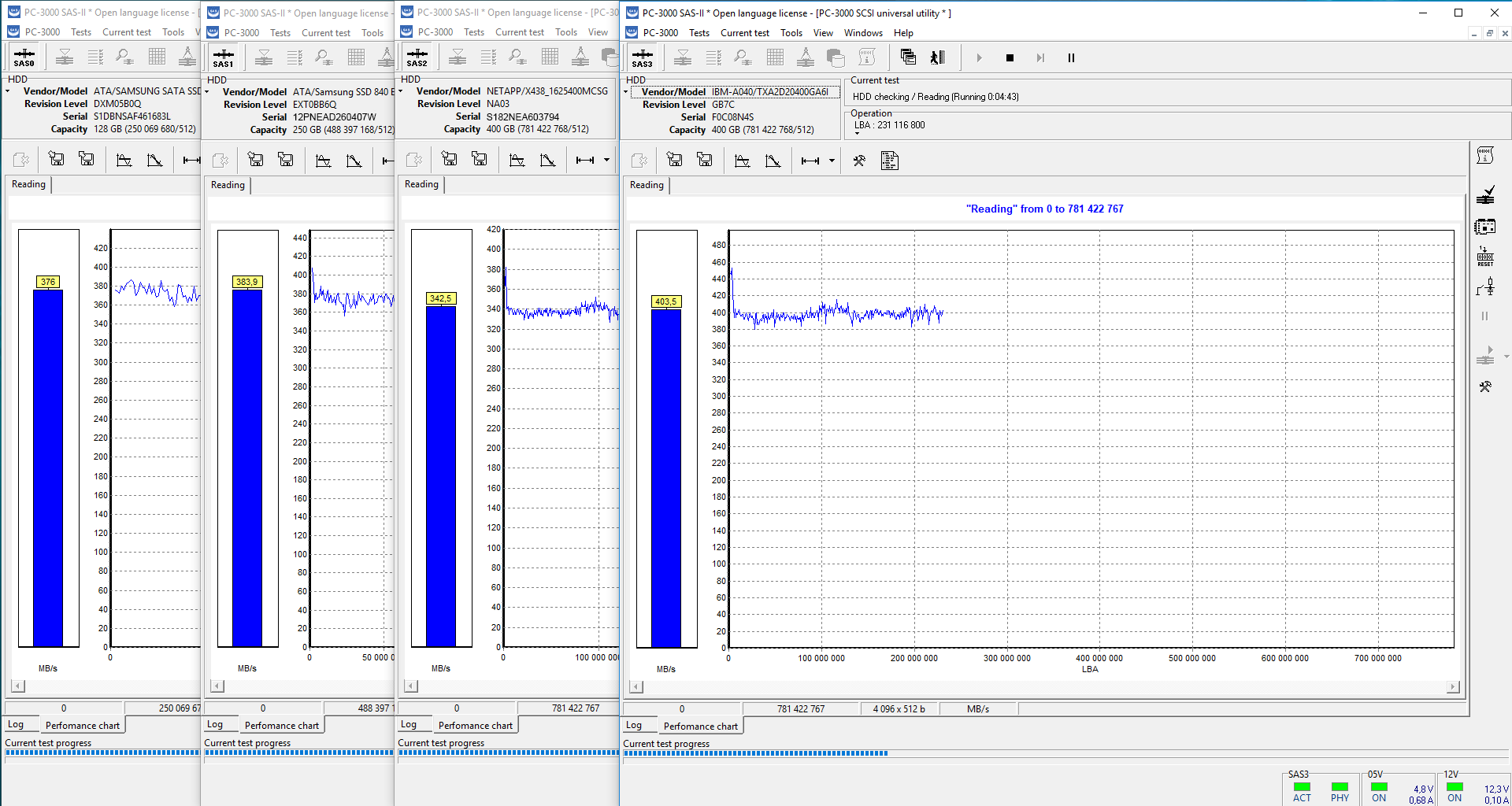The height and width of the screenshot is (806, 1512).
Task: Open the Windows menu
Action: coord(863,33)
